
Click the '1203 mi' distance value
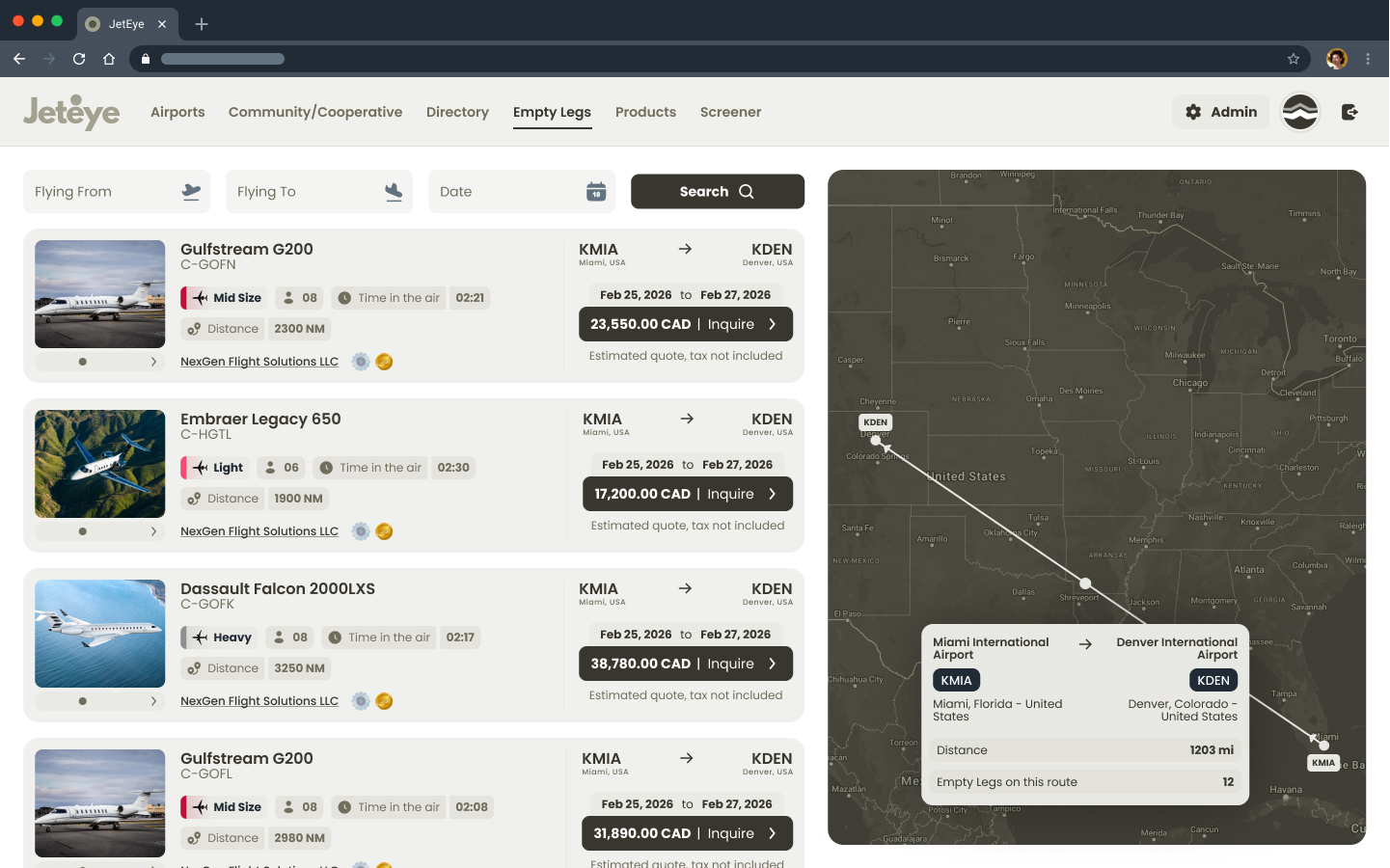coord(1212,750)
